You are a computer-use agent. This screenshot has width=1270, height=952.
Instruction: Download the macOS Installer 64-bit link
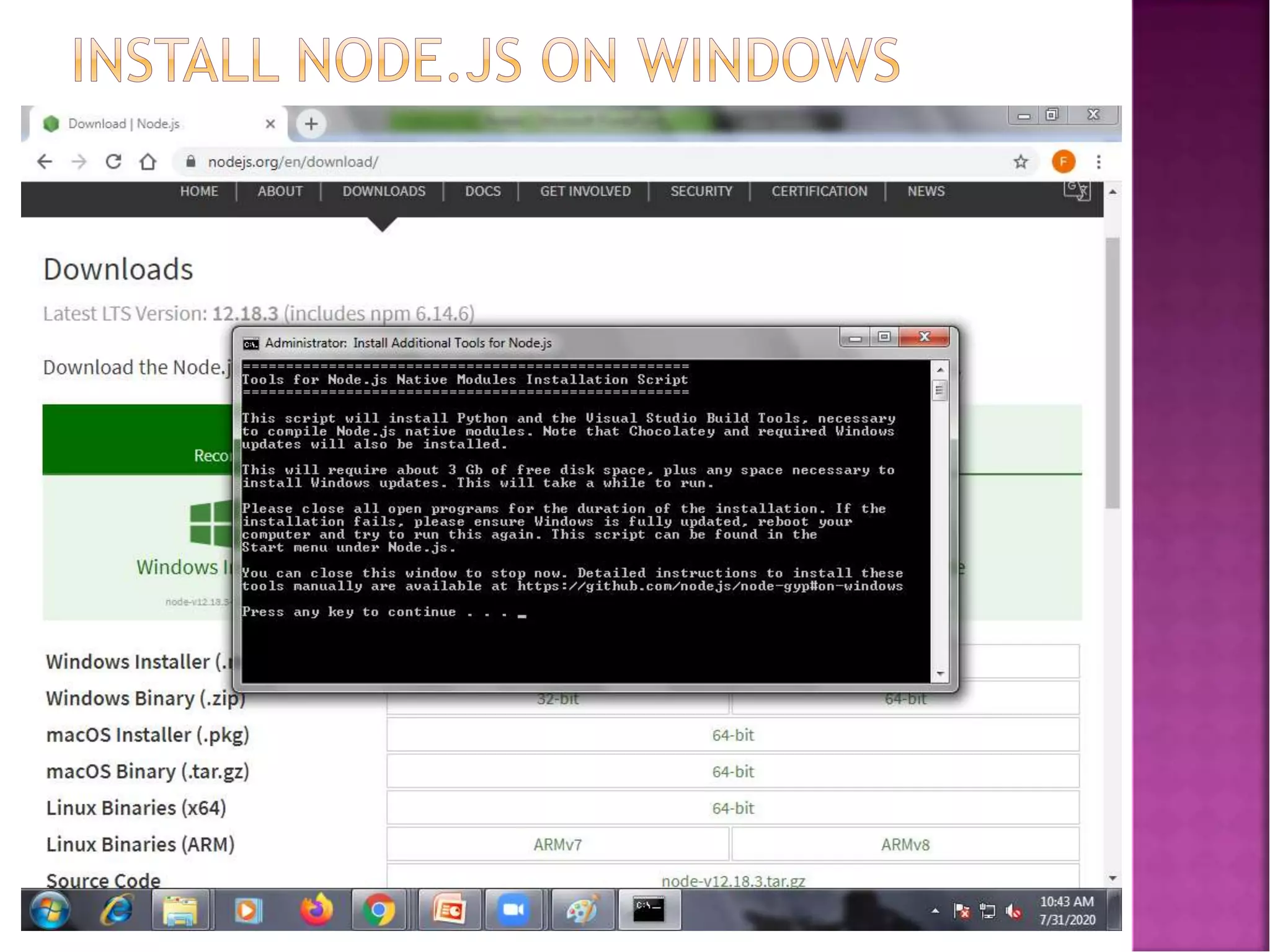click(x=732, y=735)
